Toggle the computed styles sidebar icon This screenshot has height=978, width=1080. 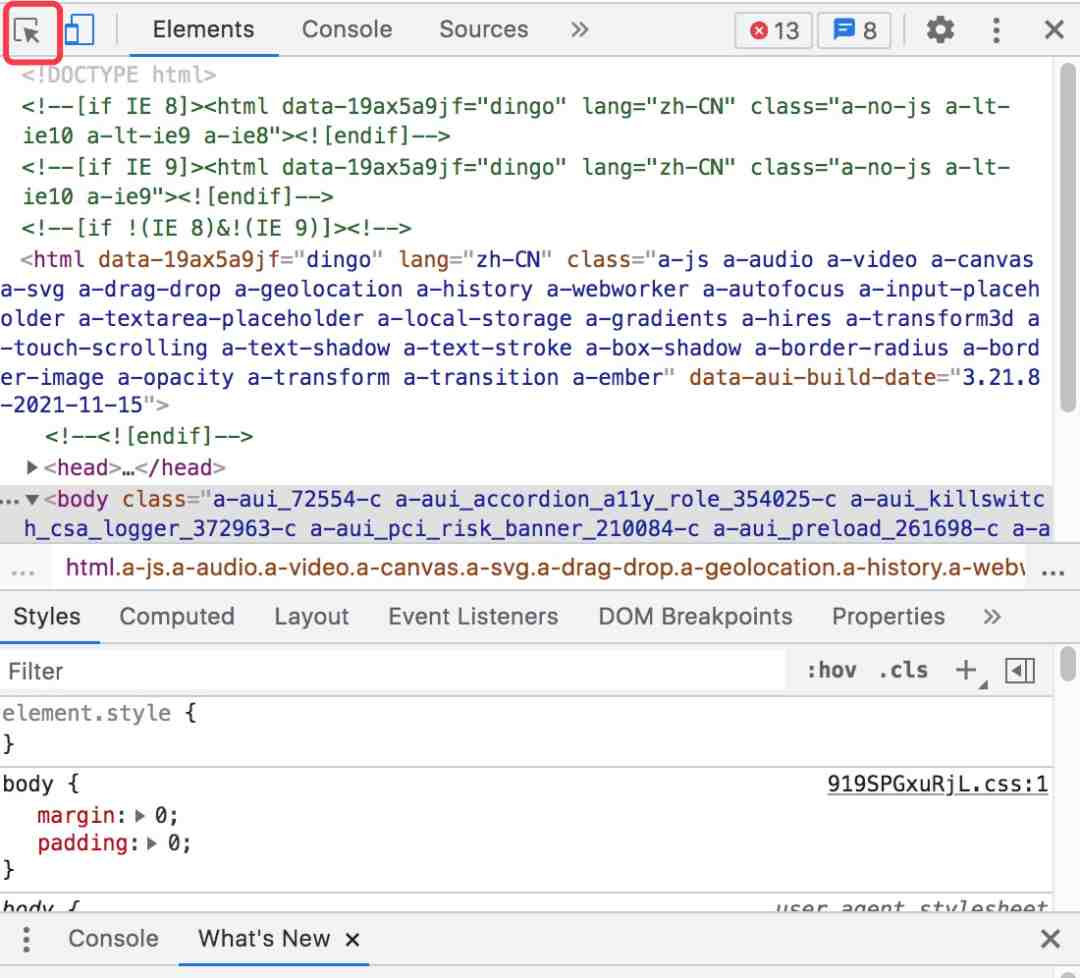(x=1019, y=671)
